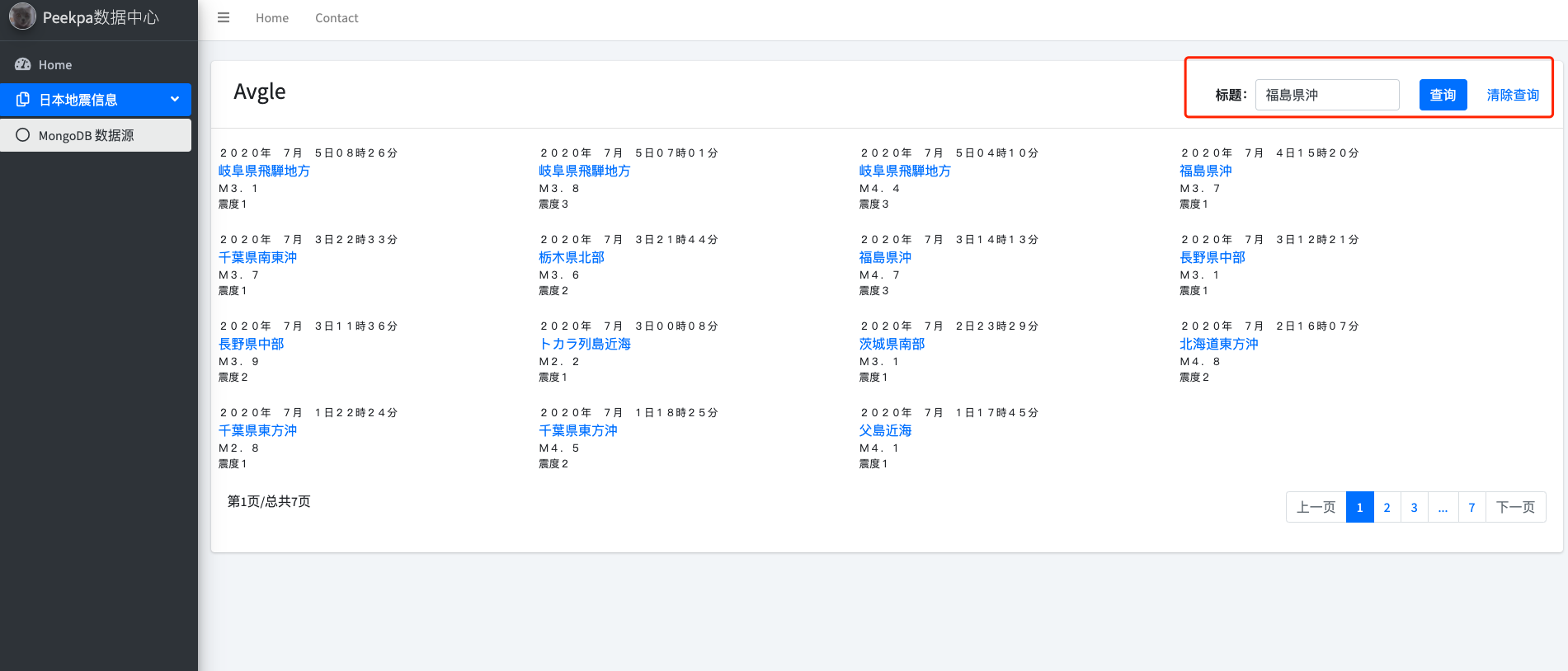Screen dimensions: 1568x671
Task: Click the 下一页 next page button
Action: [1516, 507]
